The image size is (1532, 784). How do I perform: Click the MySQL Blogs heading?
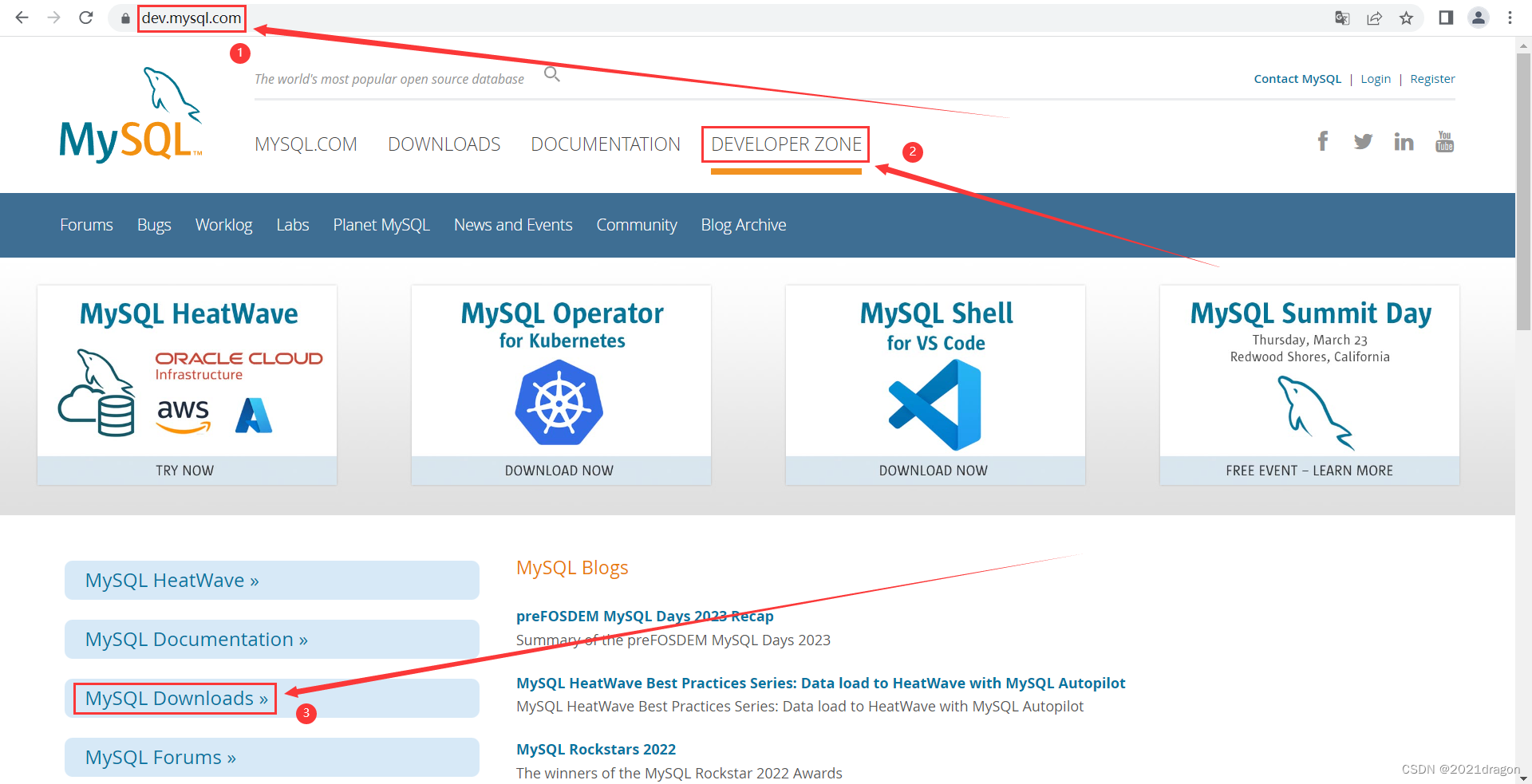572,568
